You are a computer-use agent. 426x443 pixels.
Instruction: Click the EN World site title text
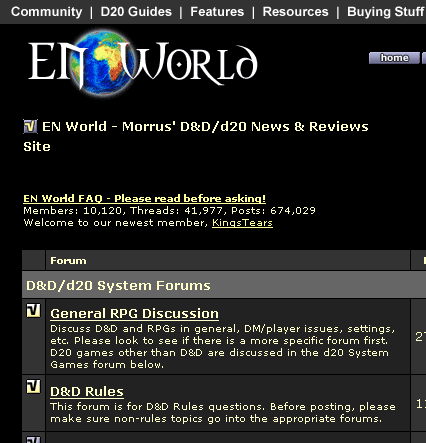pos(196,136)
